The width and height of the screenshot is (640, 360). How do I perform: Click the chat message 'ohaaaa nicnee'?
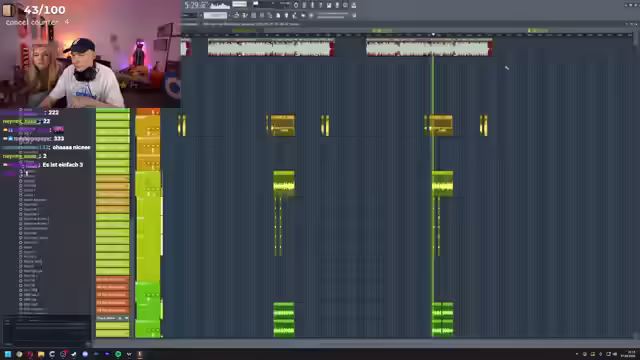point(71,147)
